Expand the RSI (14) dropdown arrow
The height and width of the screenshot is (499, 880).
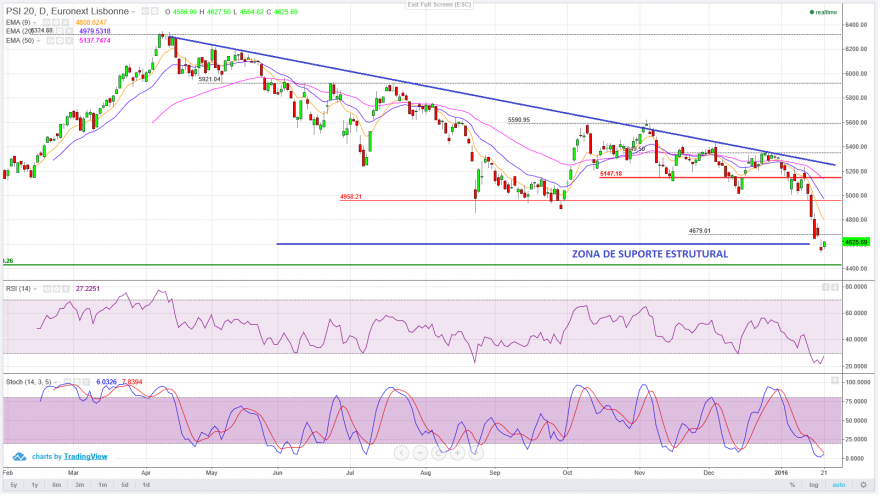tap(35, 289)
